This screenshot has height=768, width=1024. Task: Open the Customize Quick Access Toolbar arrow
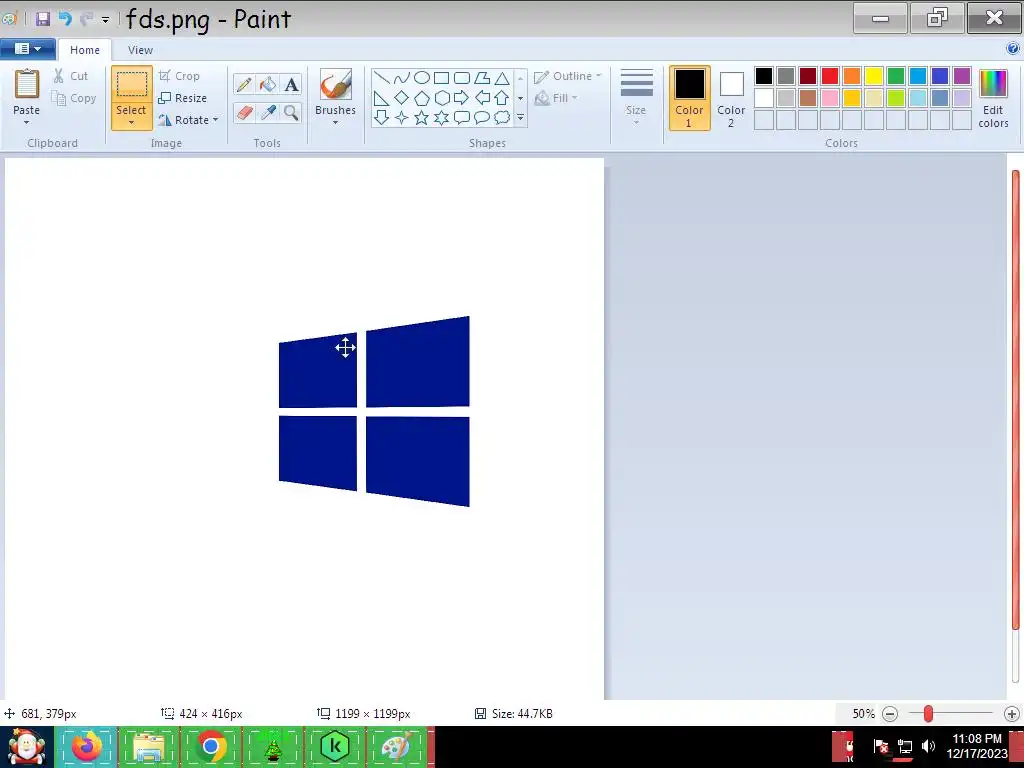[105, 20]
